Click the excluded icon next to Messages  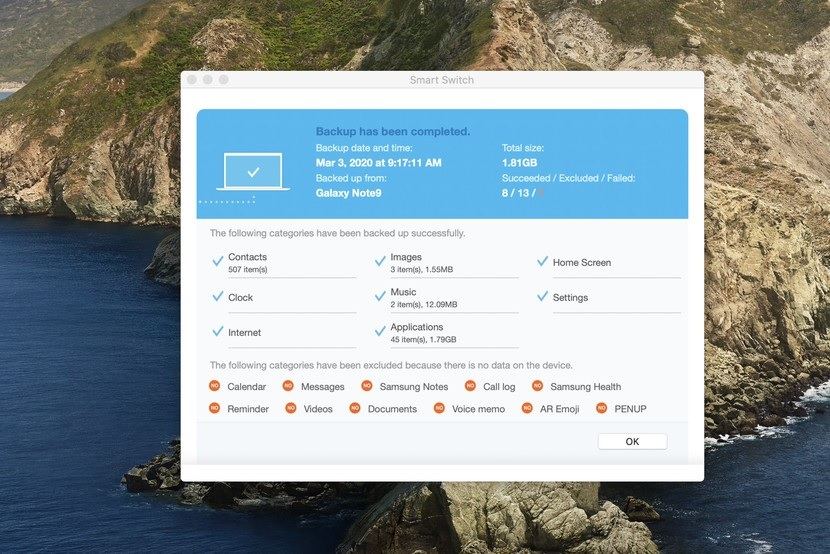288,386
